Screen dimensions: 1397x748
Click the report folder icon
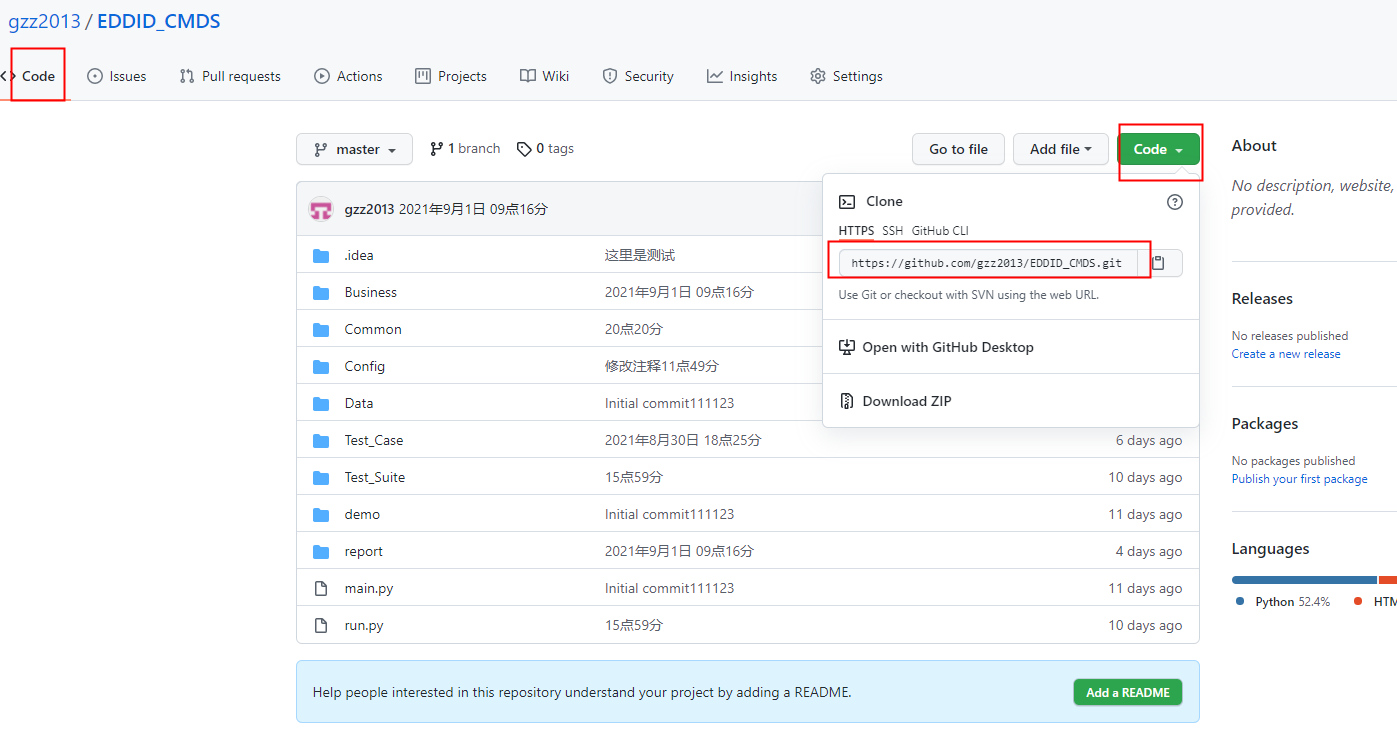321,551
